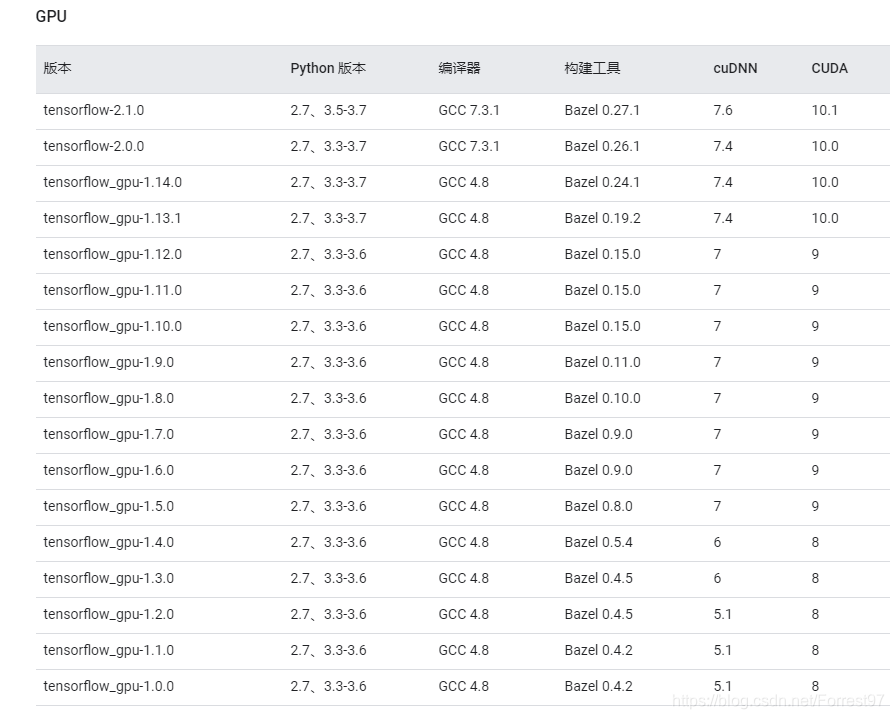This screenshot has width=894, height=719.
Task: Click the cuDNN column header
Action: point(735,68)
